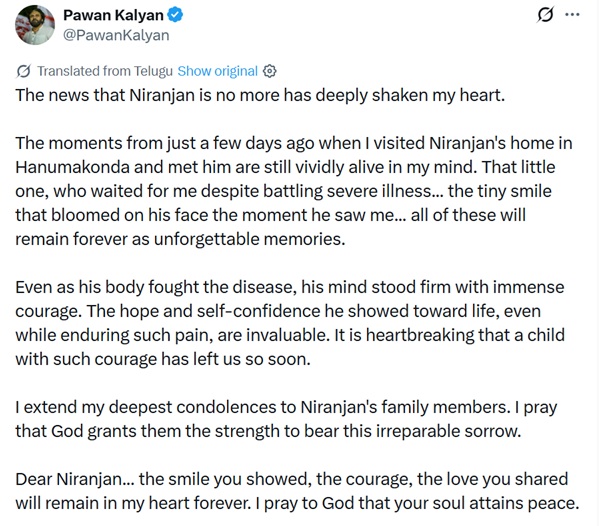Click the sentence about Niranjan is no more

[260, 95]
